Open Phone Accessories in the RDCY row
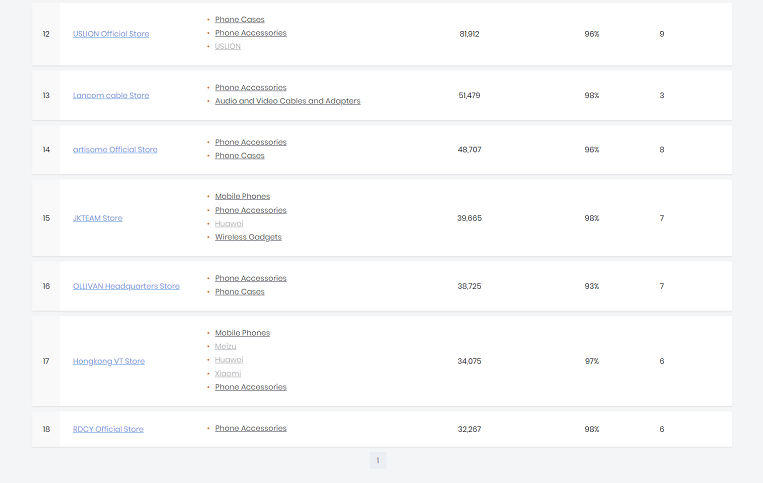Viewport: 763px width, 483px height. (251, 428)
